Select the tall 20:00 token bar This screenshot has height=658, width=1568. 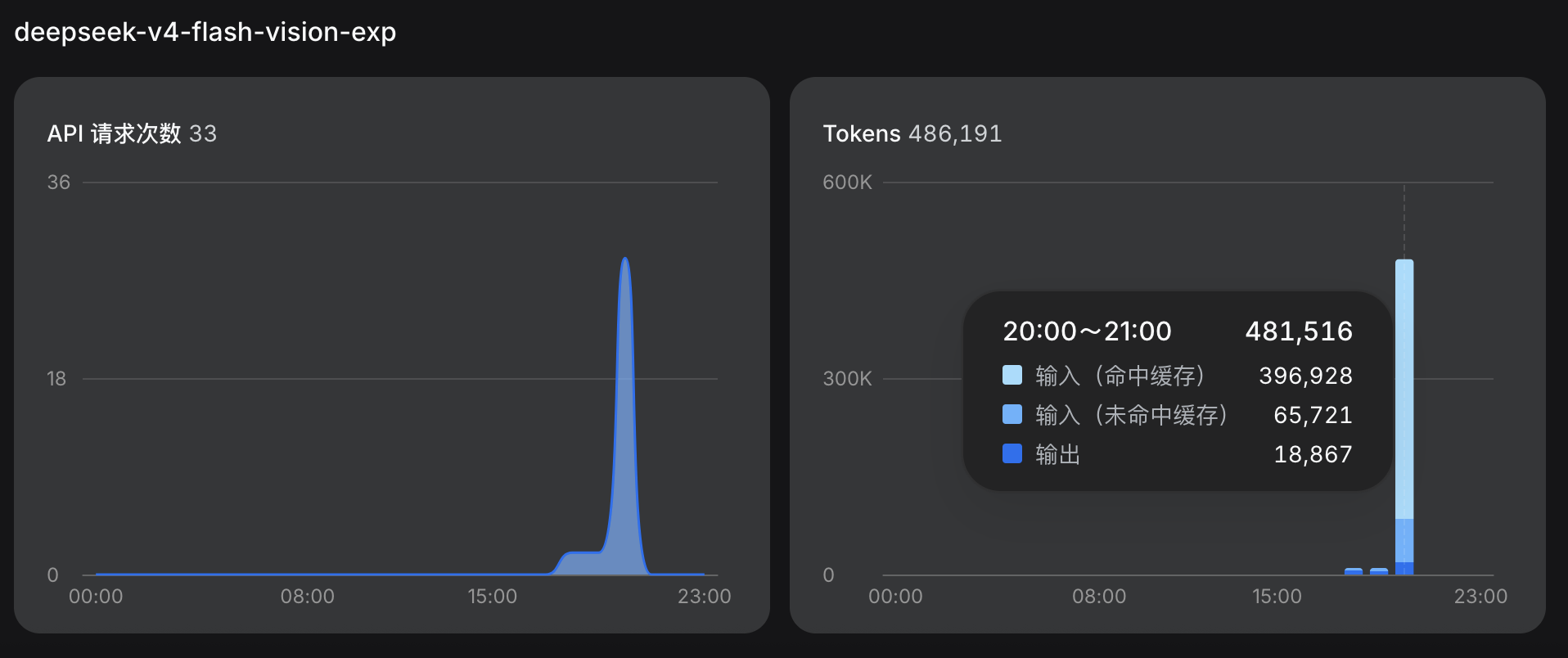click(1404, 417)
